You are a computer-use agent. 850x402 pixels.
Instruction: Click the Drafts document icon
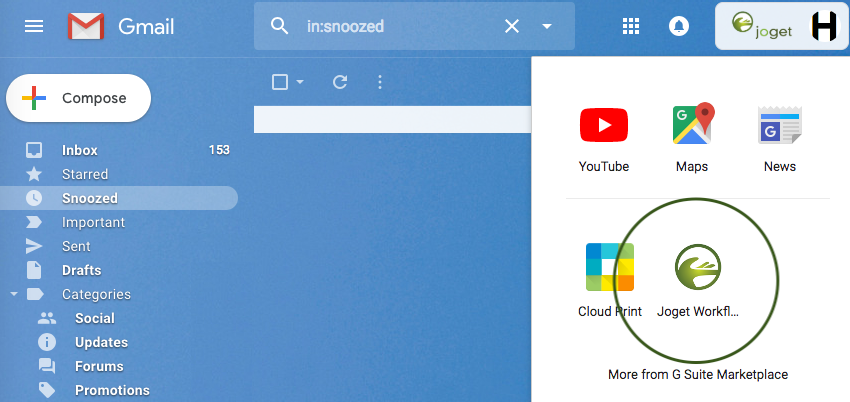click(34, 270)
